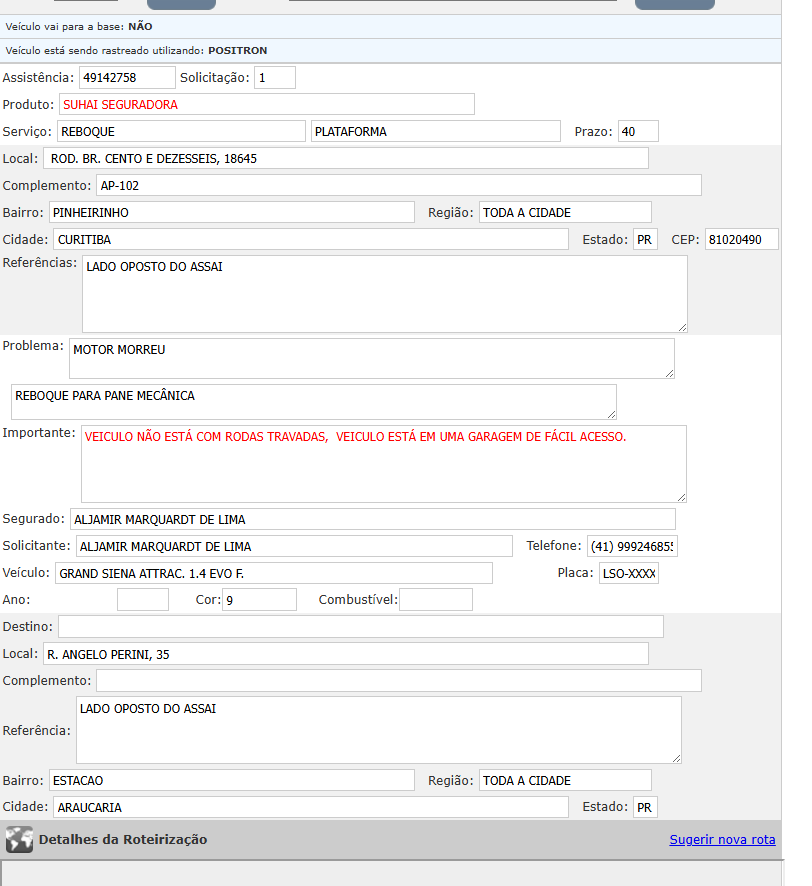The width and height of the screenshot is (812, 886).
Task: Click the Região field next to ESTACAO
Action: (x=565, y=780)
